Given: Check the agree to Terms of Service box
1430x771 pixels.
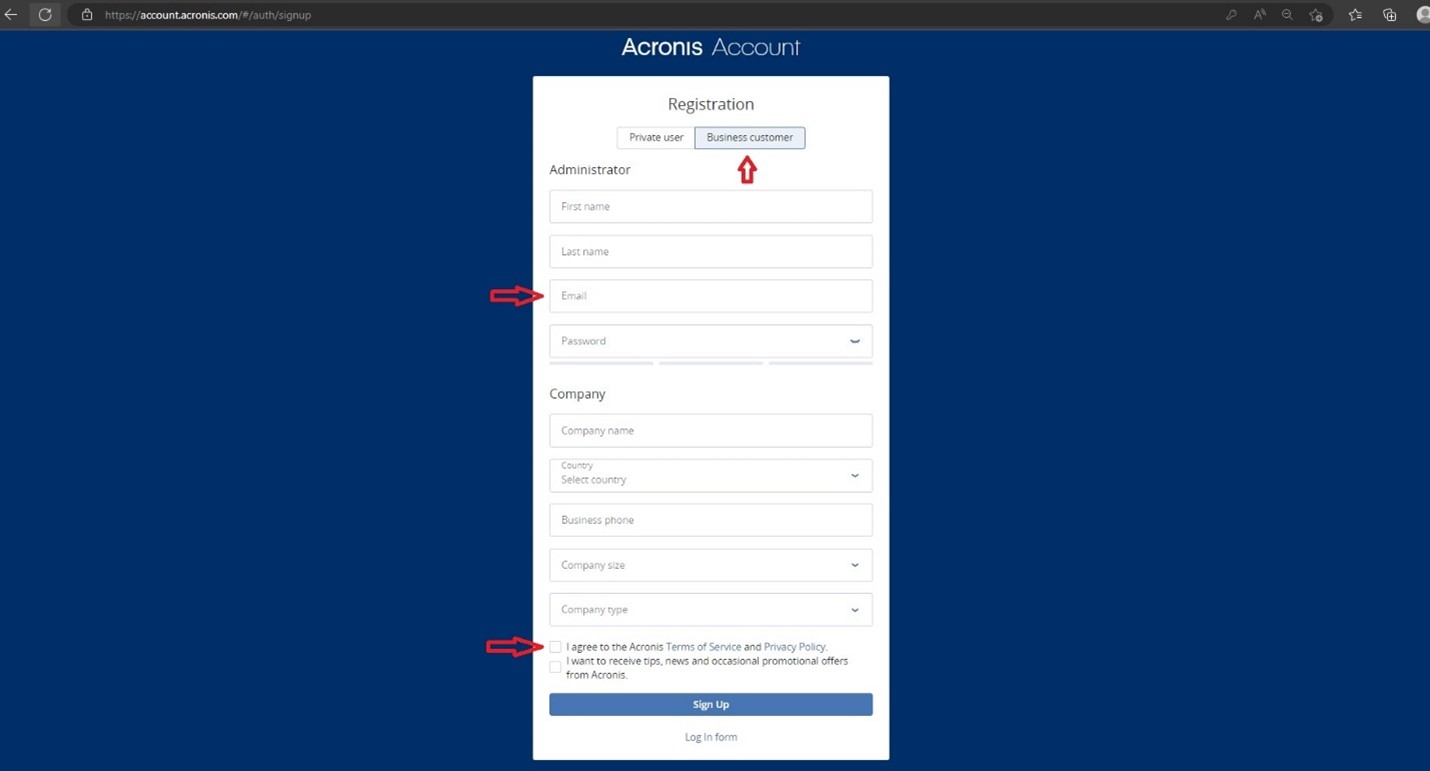Looking at the screenshot, I should tap(555, 647).
